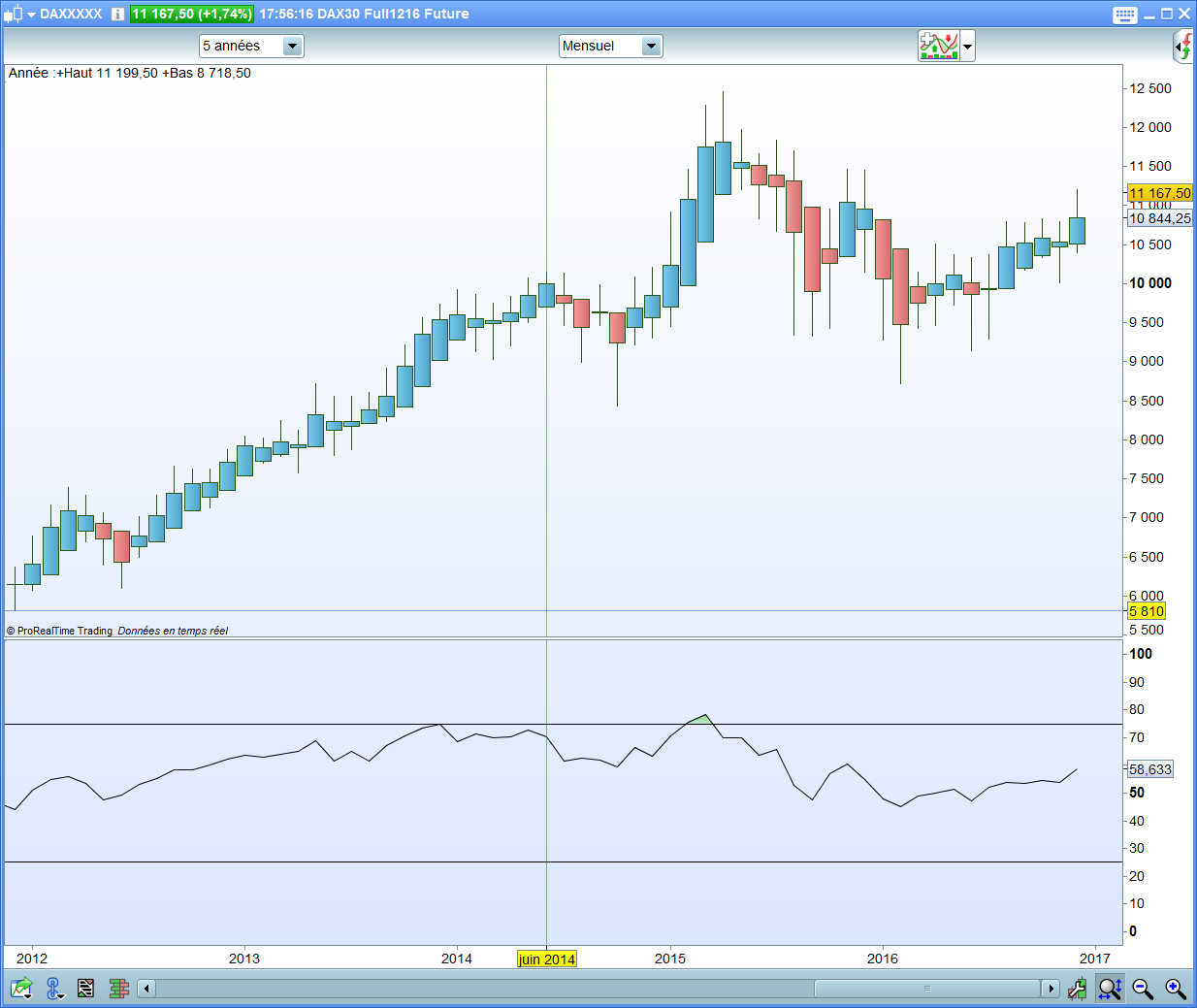The image size is (1197, 1008).
Task: Click the zoom in magnifier
Action: 1176,989
